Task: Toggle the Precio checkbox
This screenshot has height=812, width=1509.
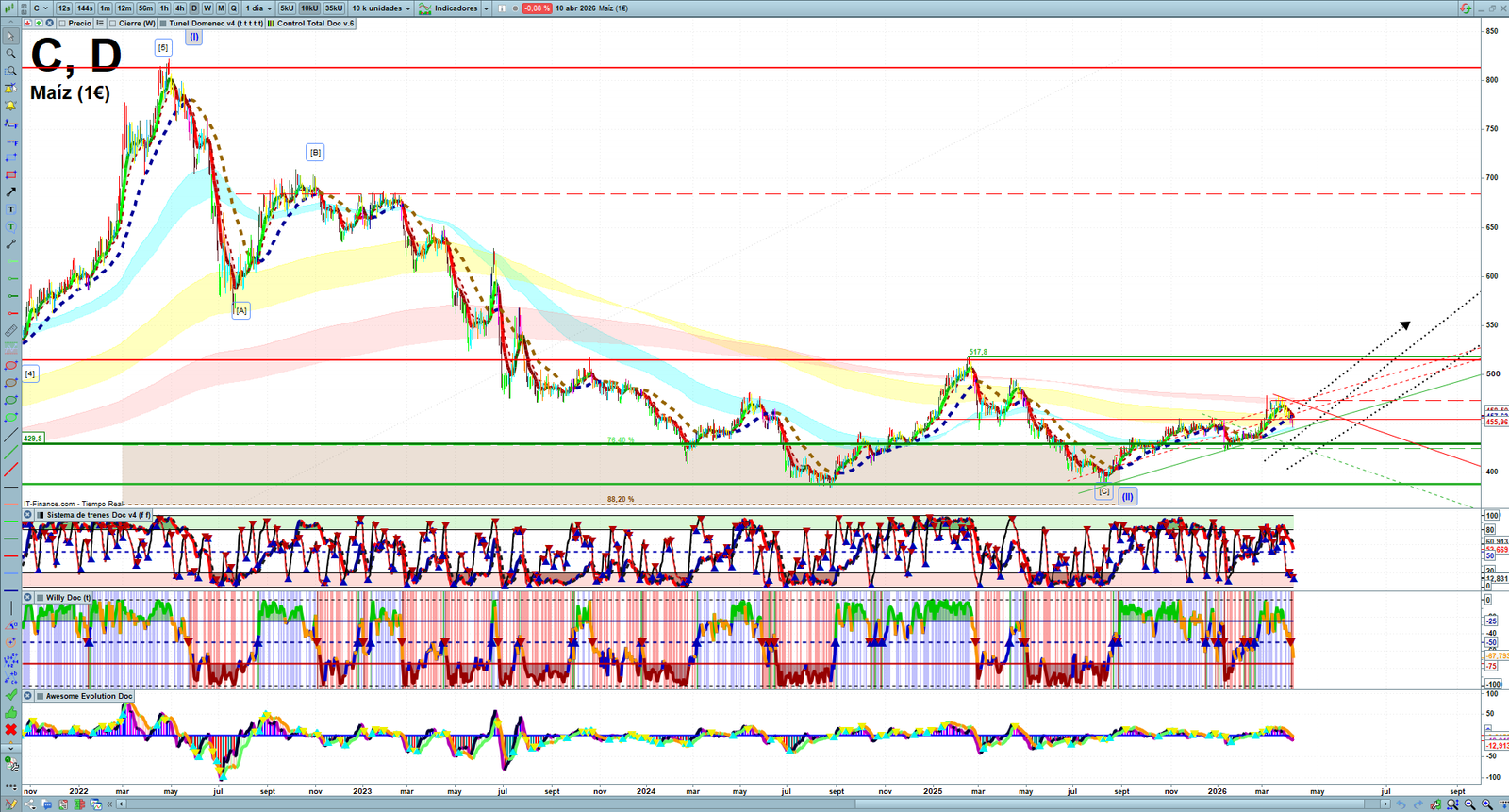Action: click(x=63, y=24)
